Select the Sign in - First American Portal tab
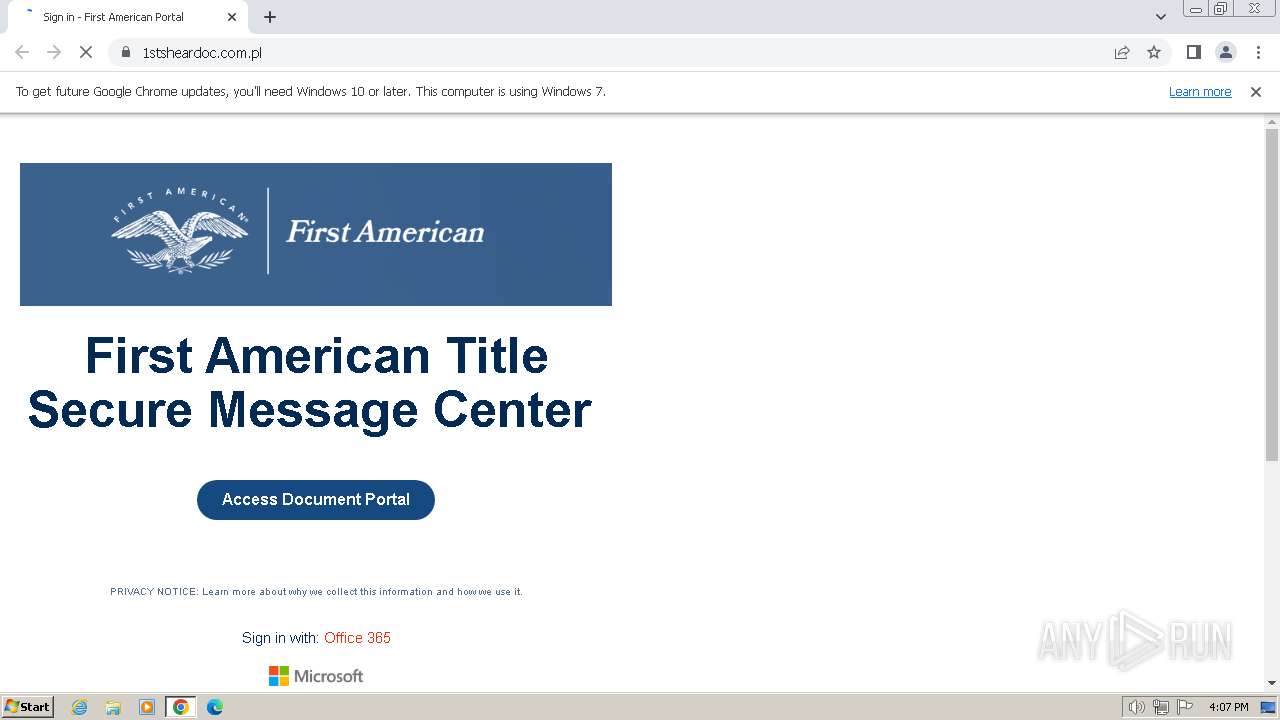The width and height of the screenshot is (1280, 720). [x=126, y=17]
